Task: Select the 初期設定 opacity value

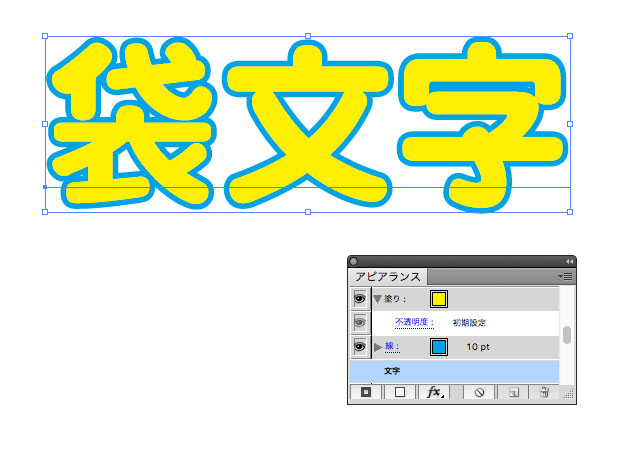Action: 469,323
